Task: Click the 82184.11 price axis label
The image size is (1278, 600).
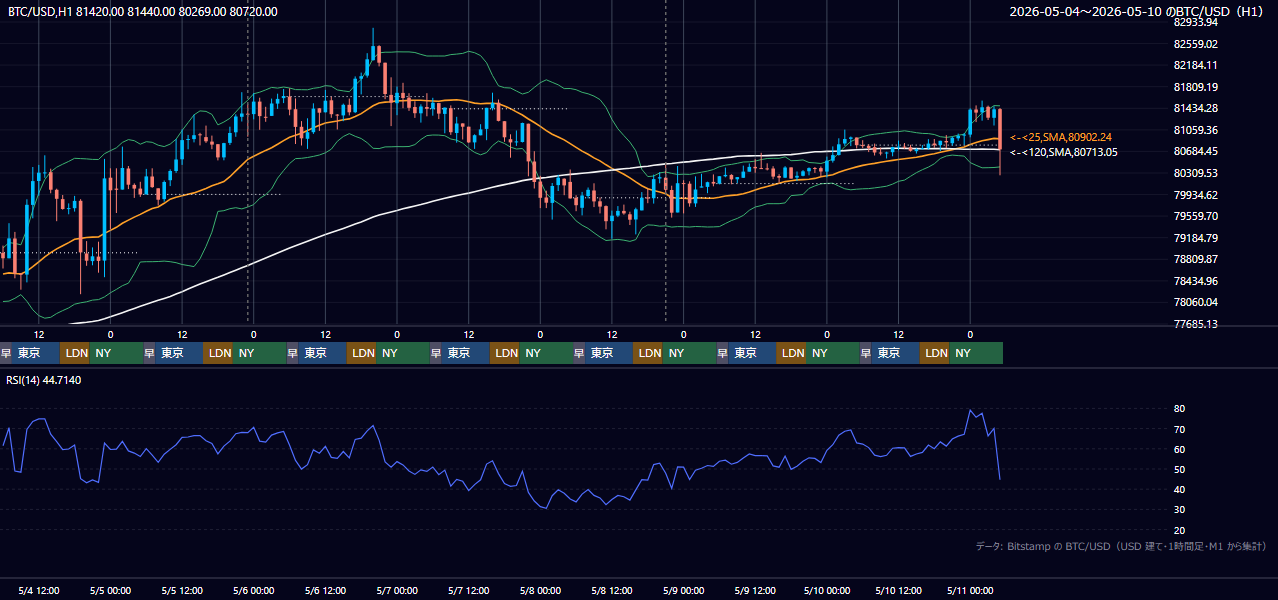Action: [1195, 65]
